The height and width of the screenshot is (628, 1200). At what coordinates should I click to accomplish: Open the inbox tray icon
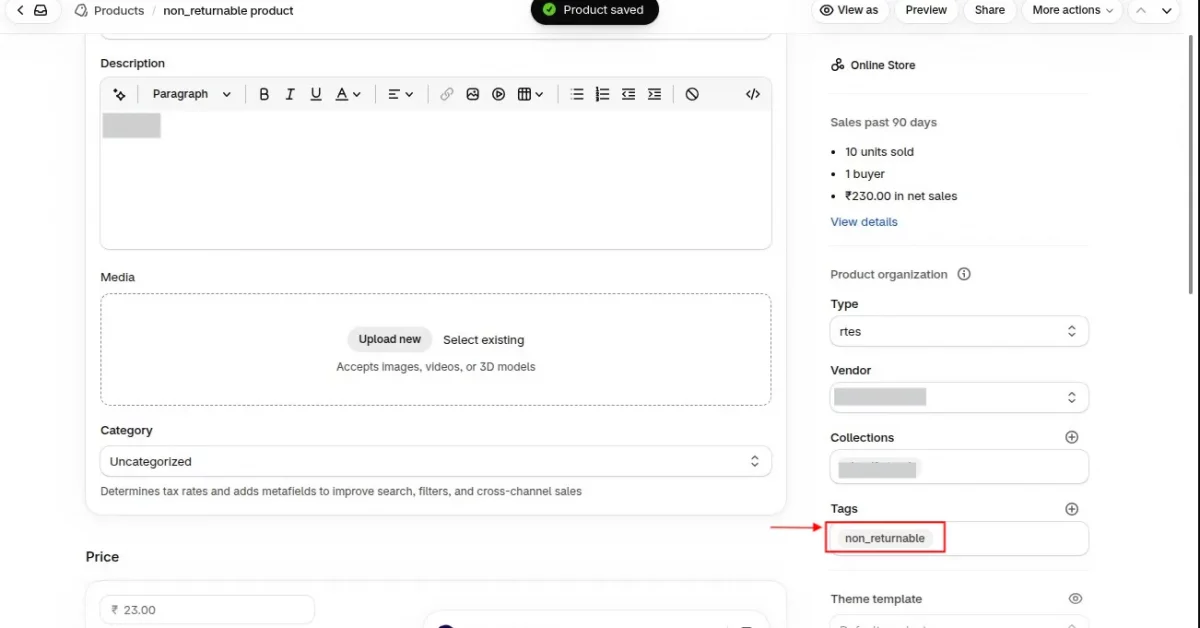coord(40,10)
